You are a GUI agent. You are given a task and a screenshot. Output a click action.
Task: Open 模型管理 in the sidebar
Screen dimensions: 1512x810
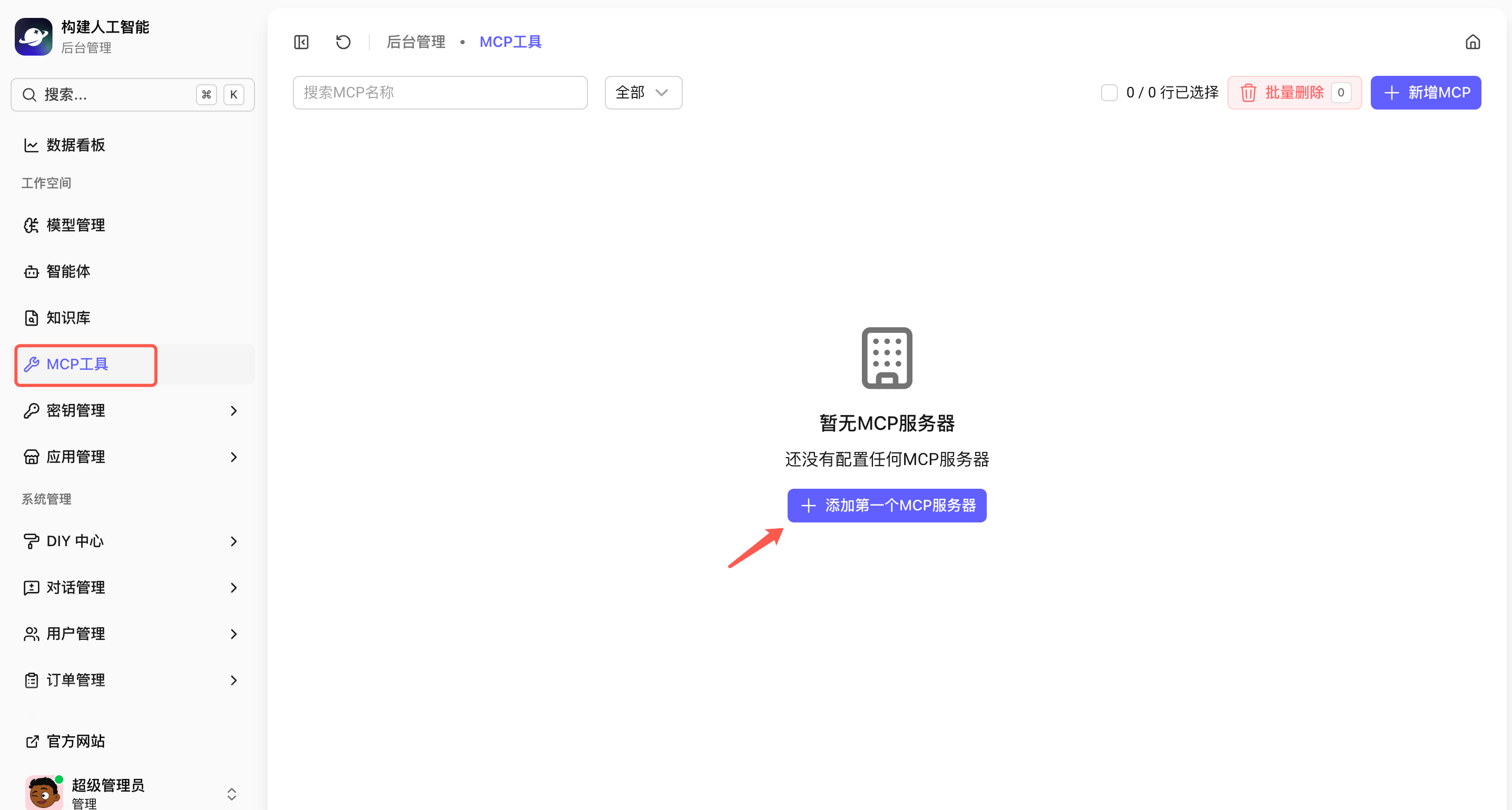(76, 225)
